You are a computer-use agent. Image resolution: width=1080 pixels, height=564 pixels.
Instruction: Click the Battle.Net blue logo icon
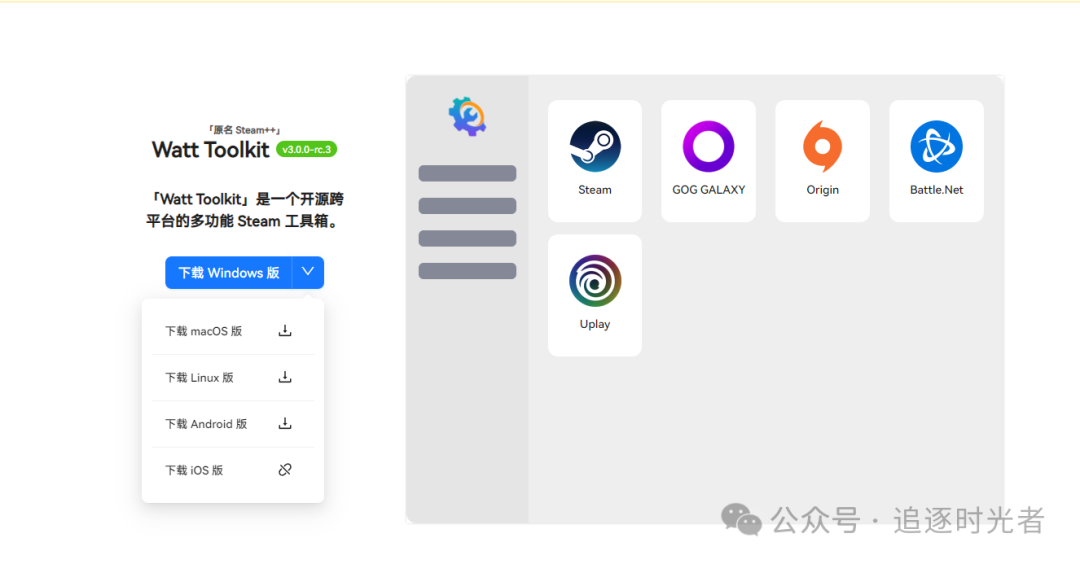936,146
